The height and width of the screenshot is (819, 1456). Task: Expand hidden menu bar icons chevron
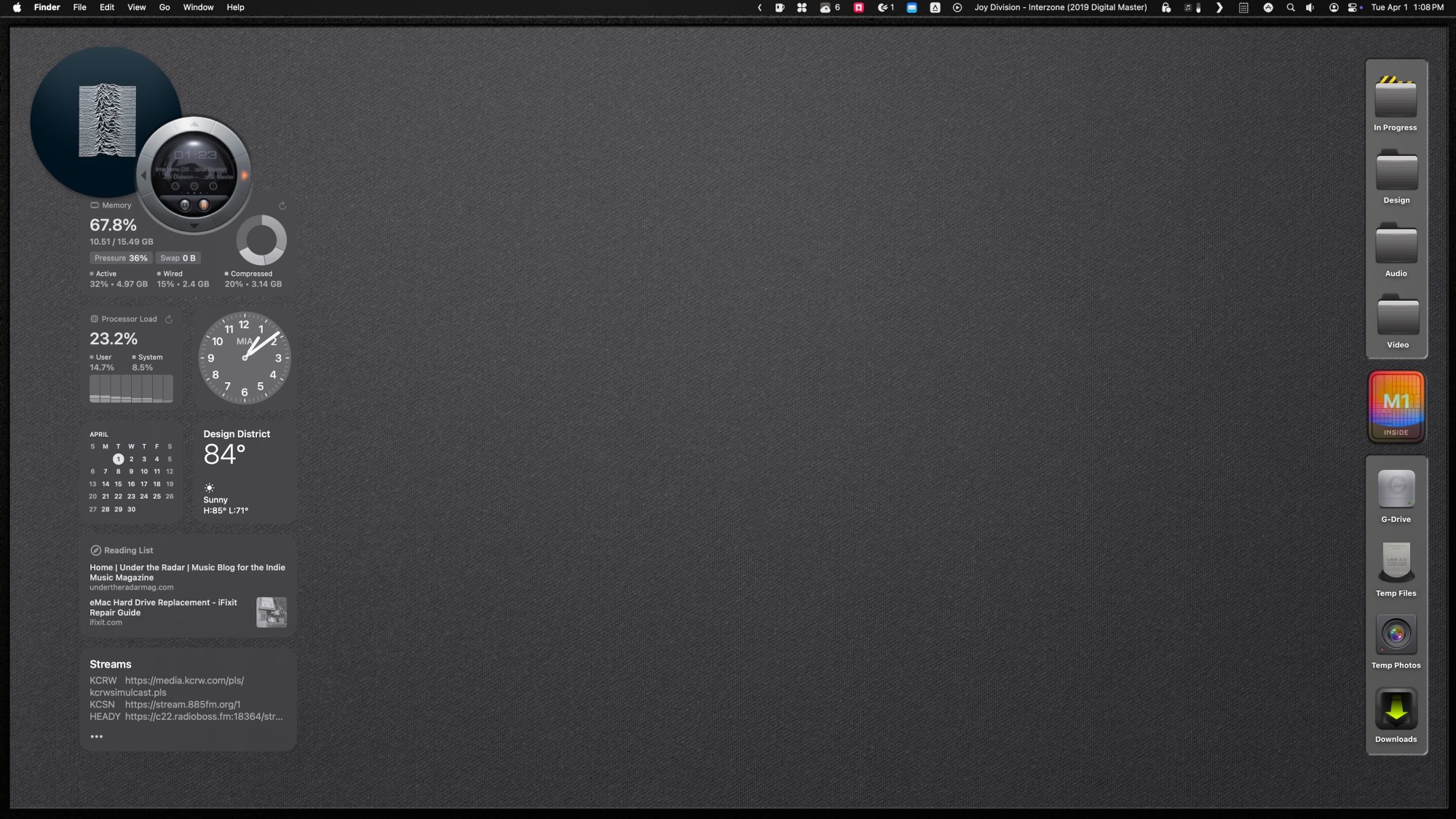coord(759,7)
